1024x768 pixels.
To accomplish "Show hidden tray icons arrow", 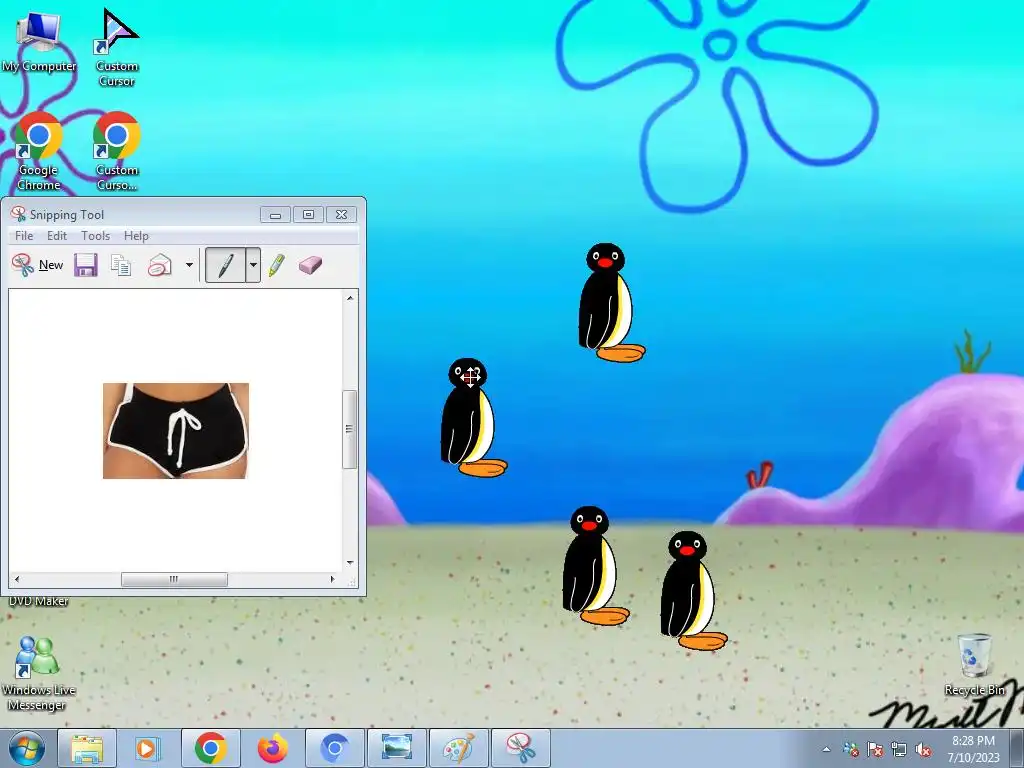I will [827, 749].
